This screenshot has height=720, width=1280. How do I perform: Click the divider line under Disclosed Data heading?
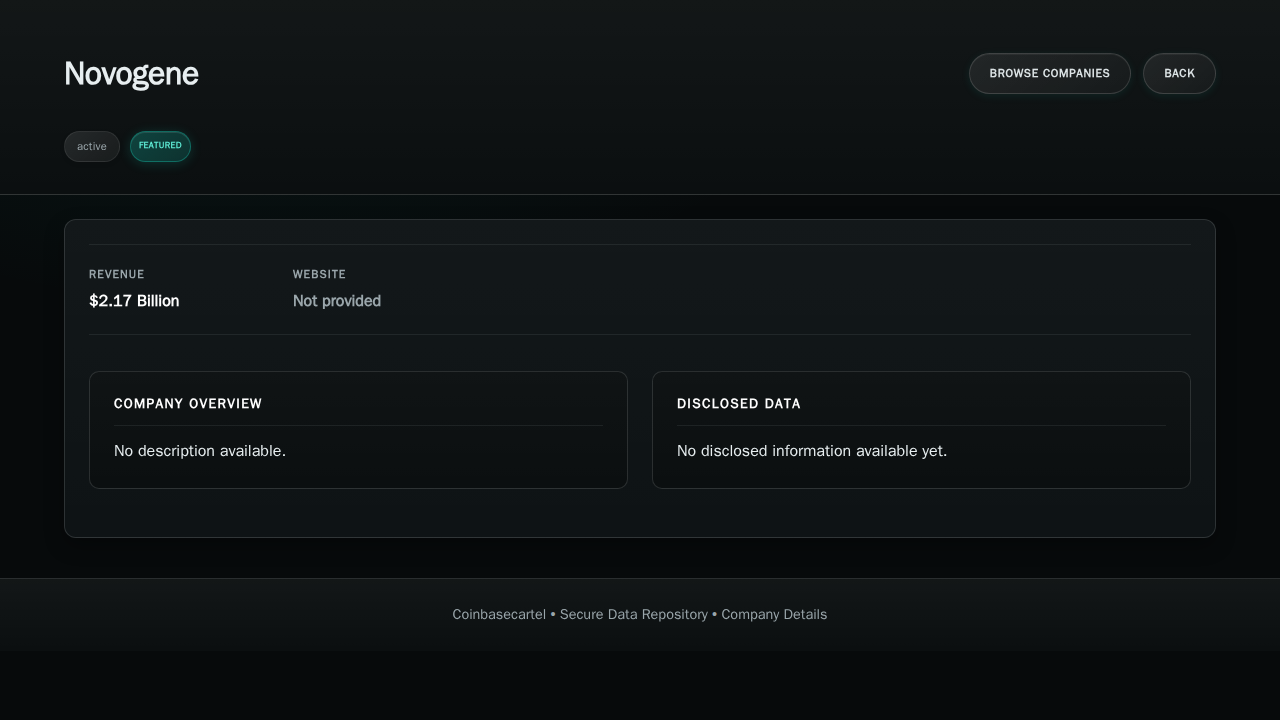(921, 426)
